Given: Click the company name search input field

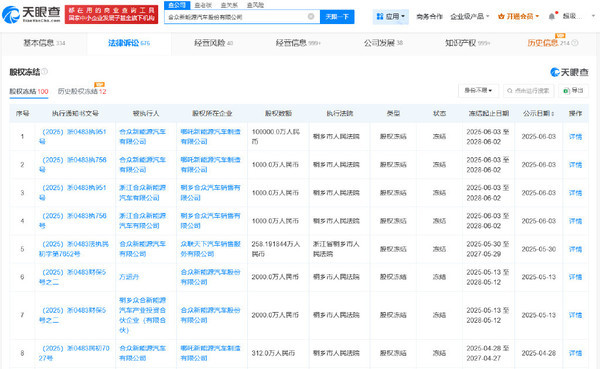Looking at the screenshot, I should pos(237,17).
